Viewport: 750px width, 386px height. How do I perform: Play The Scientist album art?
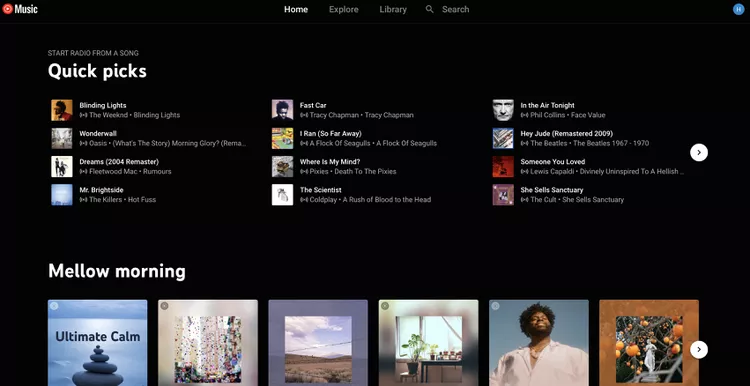[282, 195]
